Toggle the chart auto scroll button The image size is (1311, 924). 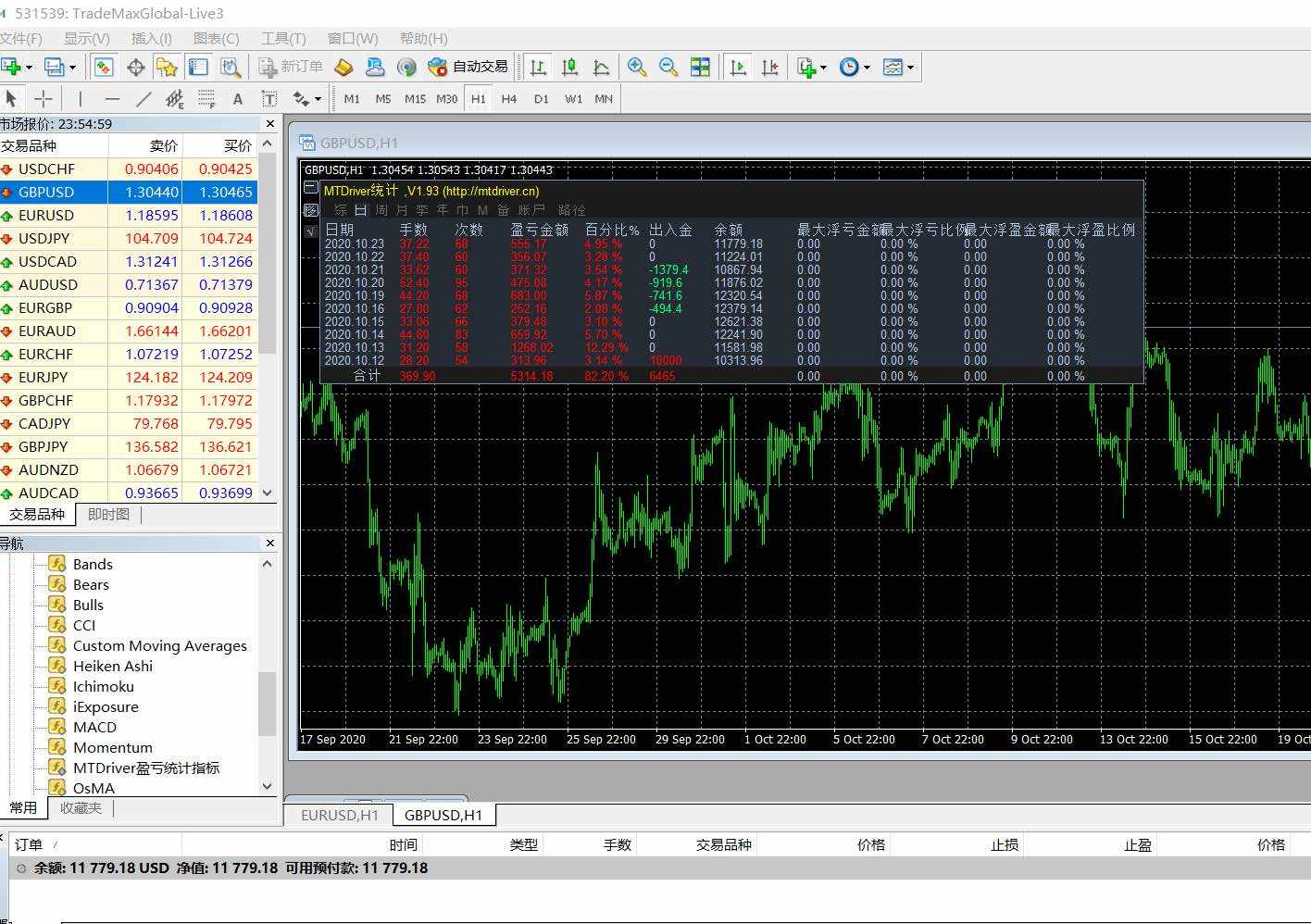[738, 67]
